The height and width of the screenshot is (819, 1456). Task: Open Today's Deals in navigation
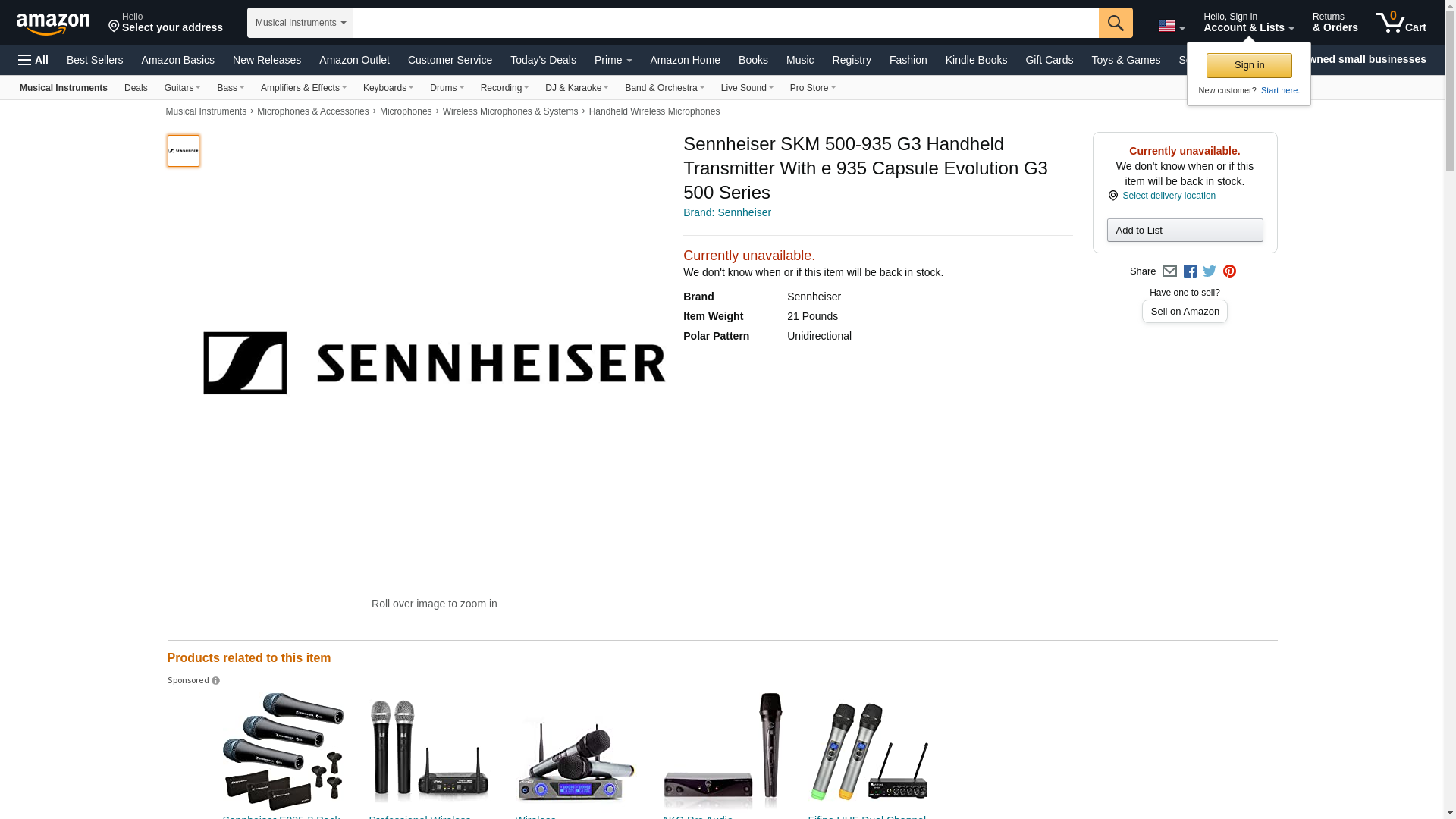[x=543, y=60]
